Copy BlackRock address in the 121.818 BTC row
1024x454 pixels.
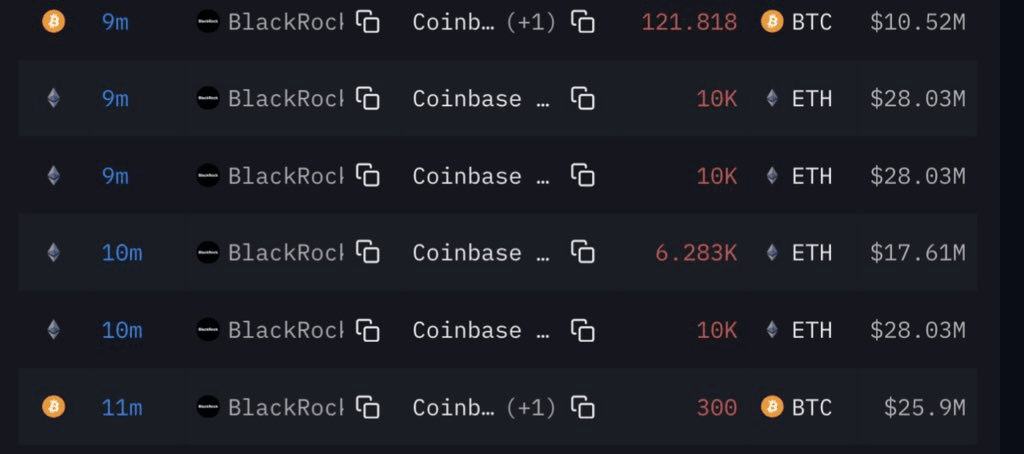click(x=369, y=22)
